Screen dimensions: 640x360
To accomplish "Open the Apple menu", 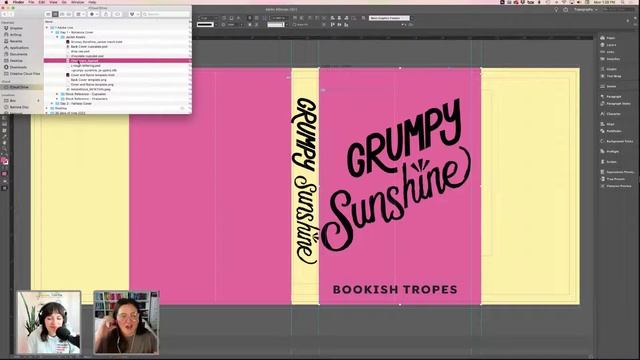I will tap(6, 2).
